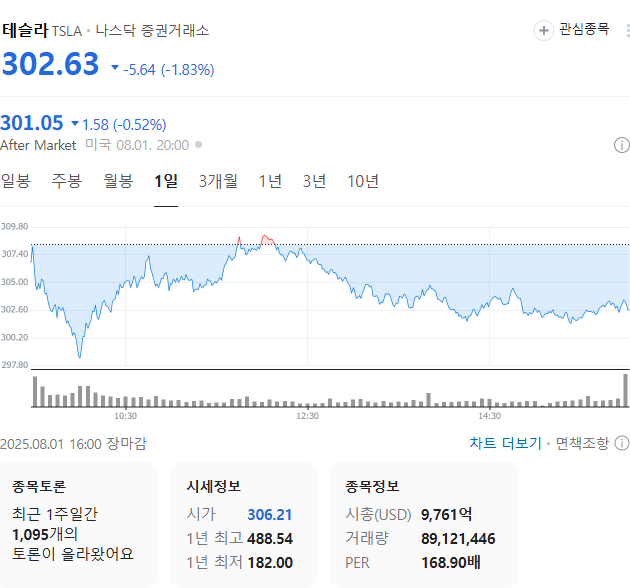Open the 면책조항 text link

582,443
